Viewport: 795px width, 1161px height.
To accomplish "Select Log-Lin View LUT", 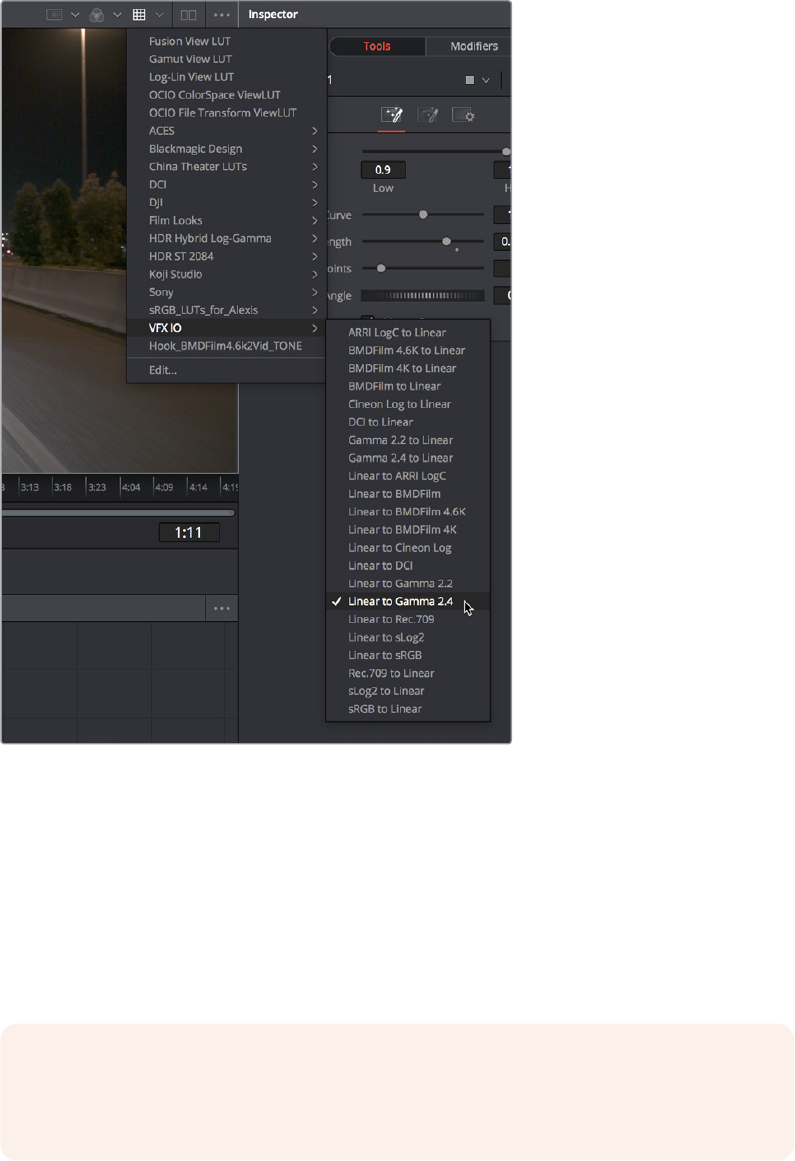I will click(x=227, y=77).
